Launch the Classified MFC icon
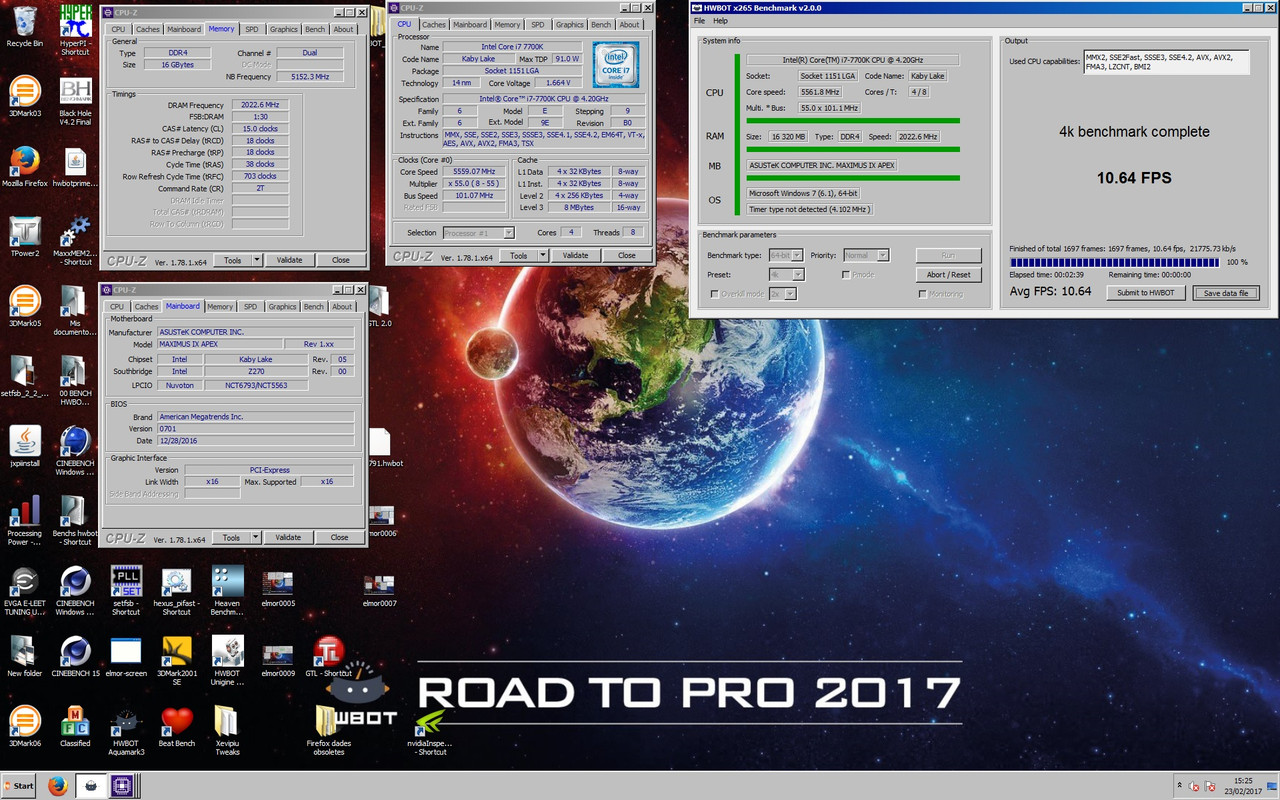This screenshot has height=800, width=1280. coord(75,727)
